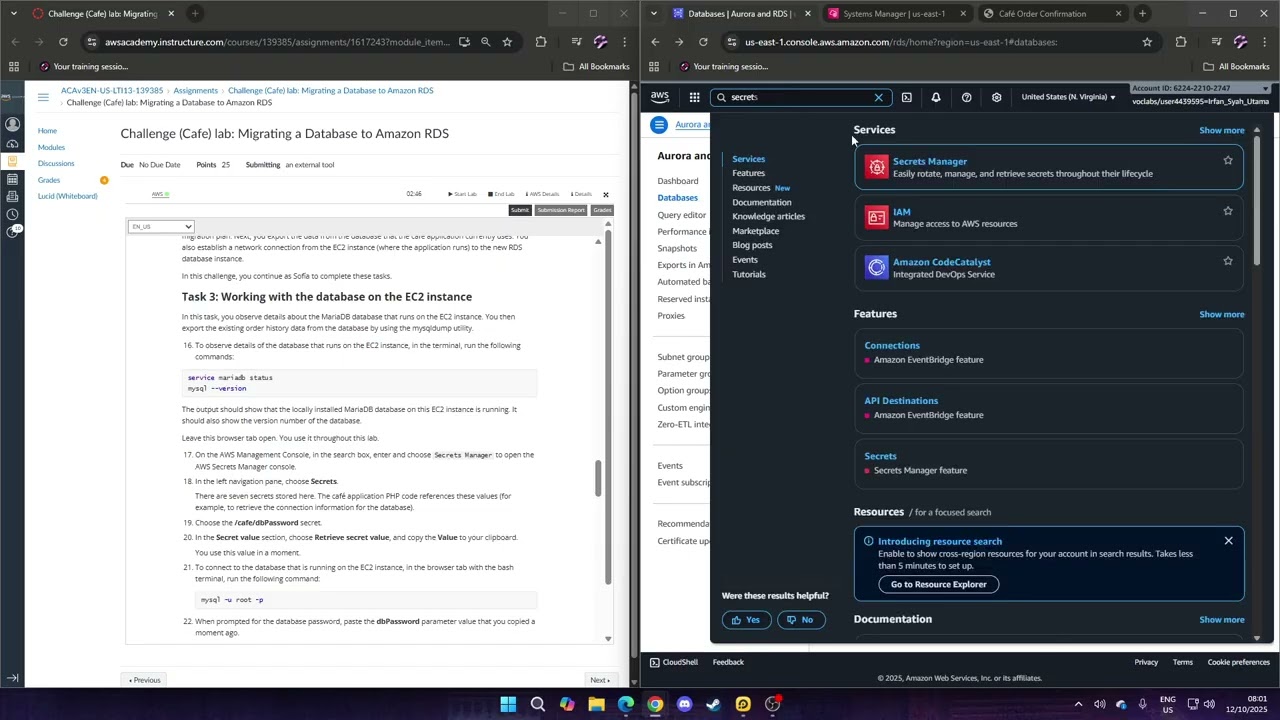Select United States (N. Virginia) region dropdown
1280x720 pixels.
1068,97
